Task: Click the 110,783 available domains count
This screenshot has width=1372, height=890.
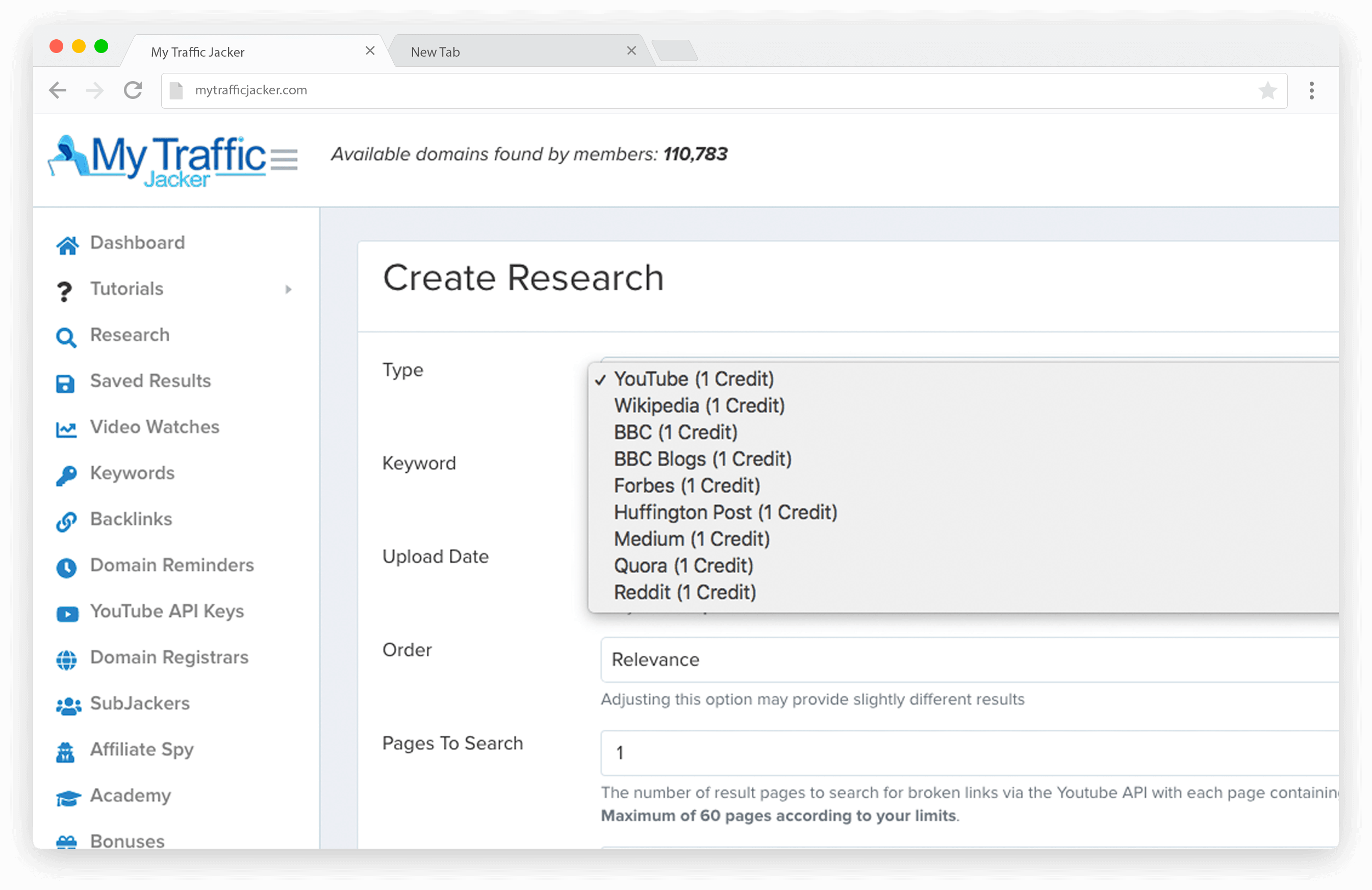Action: [695, 155]
